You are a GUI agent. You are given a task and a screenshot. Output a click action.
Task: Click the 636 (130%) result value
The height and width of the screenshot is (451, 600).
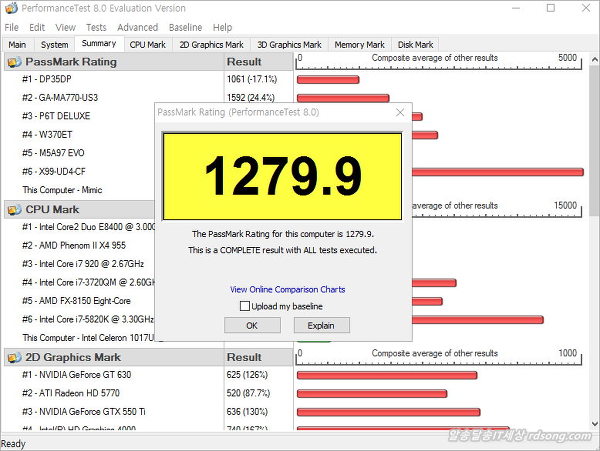247,412
